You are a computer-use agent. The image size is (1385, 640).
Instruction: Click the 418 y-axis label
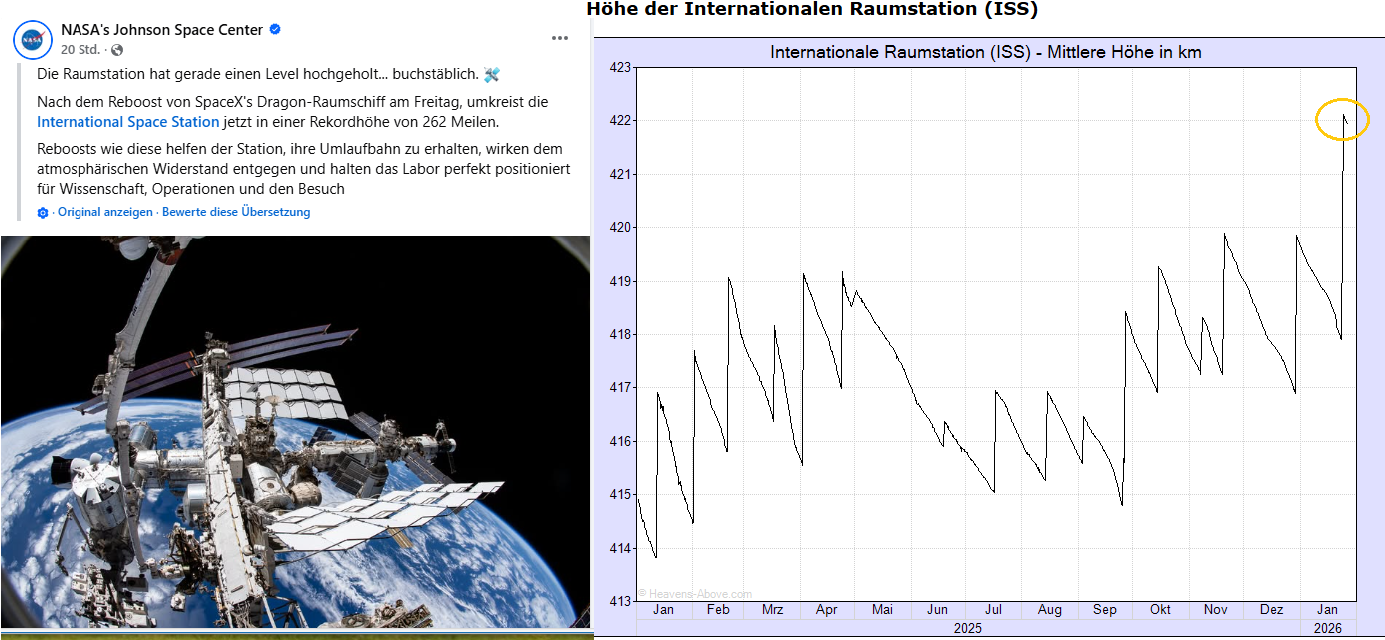coord(620,335)
